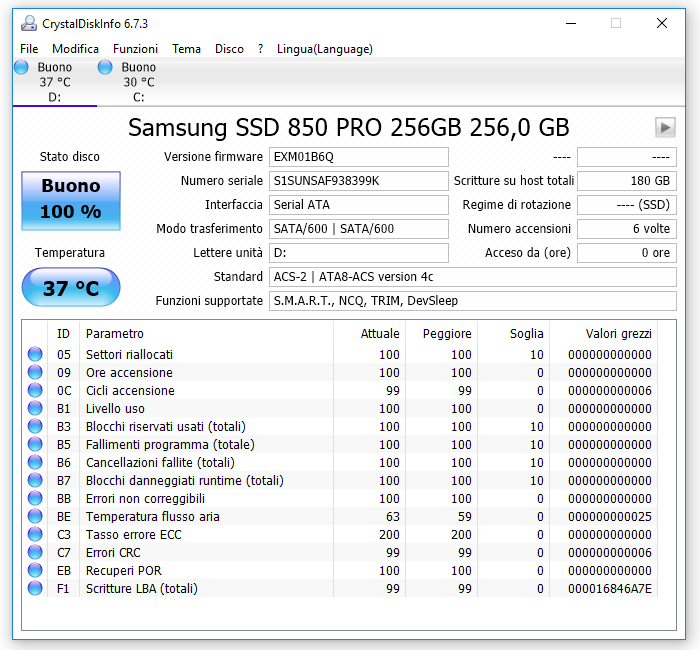The height and width of the screenshot is (650, 700).
Task: Click the ID column header
Action: pyautogui.click(x=63, y=333)
